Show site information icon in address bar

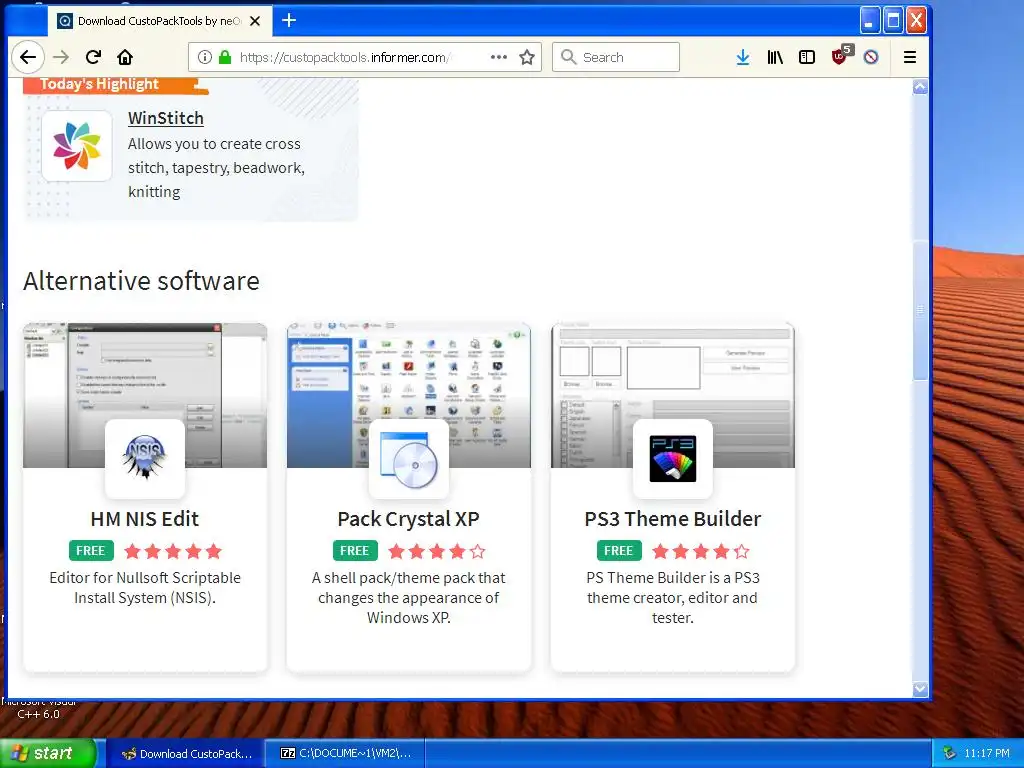click(204, 57)
